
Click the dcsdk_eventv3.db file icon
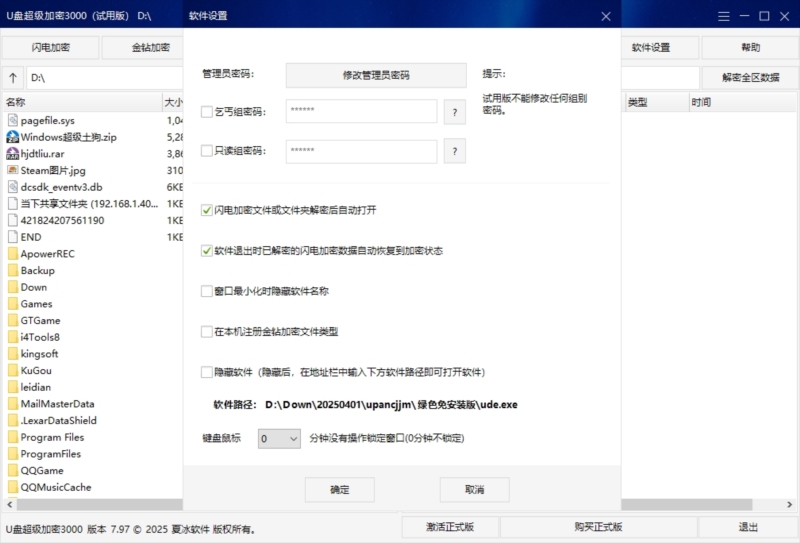13,187
